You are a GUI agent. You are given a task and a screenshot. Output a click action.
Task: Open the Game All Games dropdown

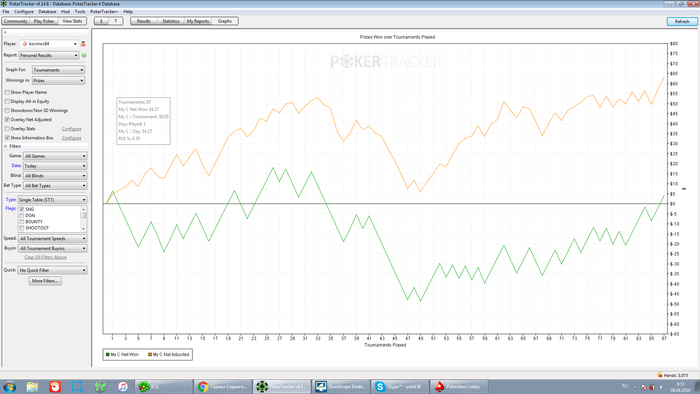(55, 156)
